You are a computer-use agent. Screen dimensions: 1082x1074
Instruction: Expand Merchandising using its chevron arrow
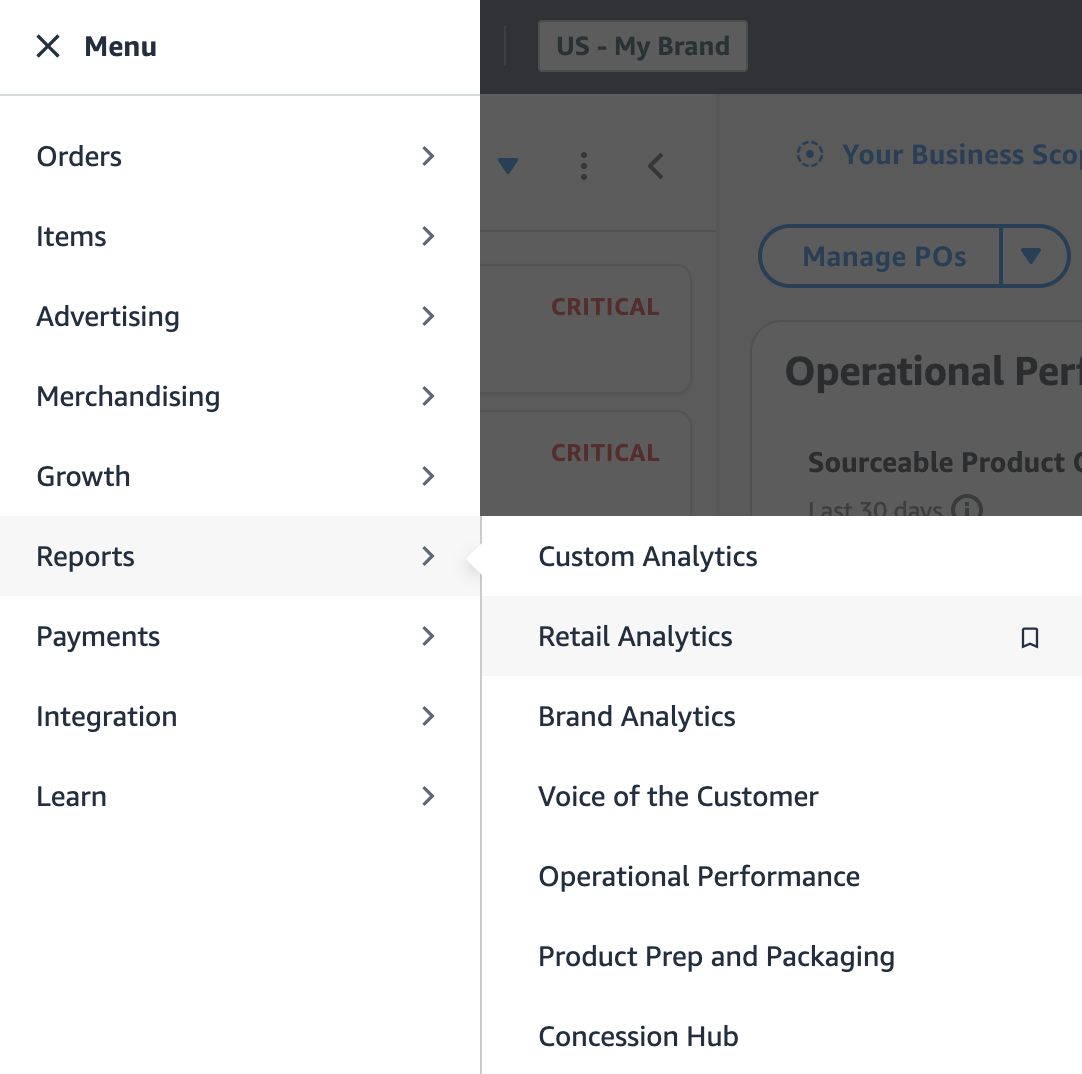(429, 397)
